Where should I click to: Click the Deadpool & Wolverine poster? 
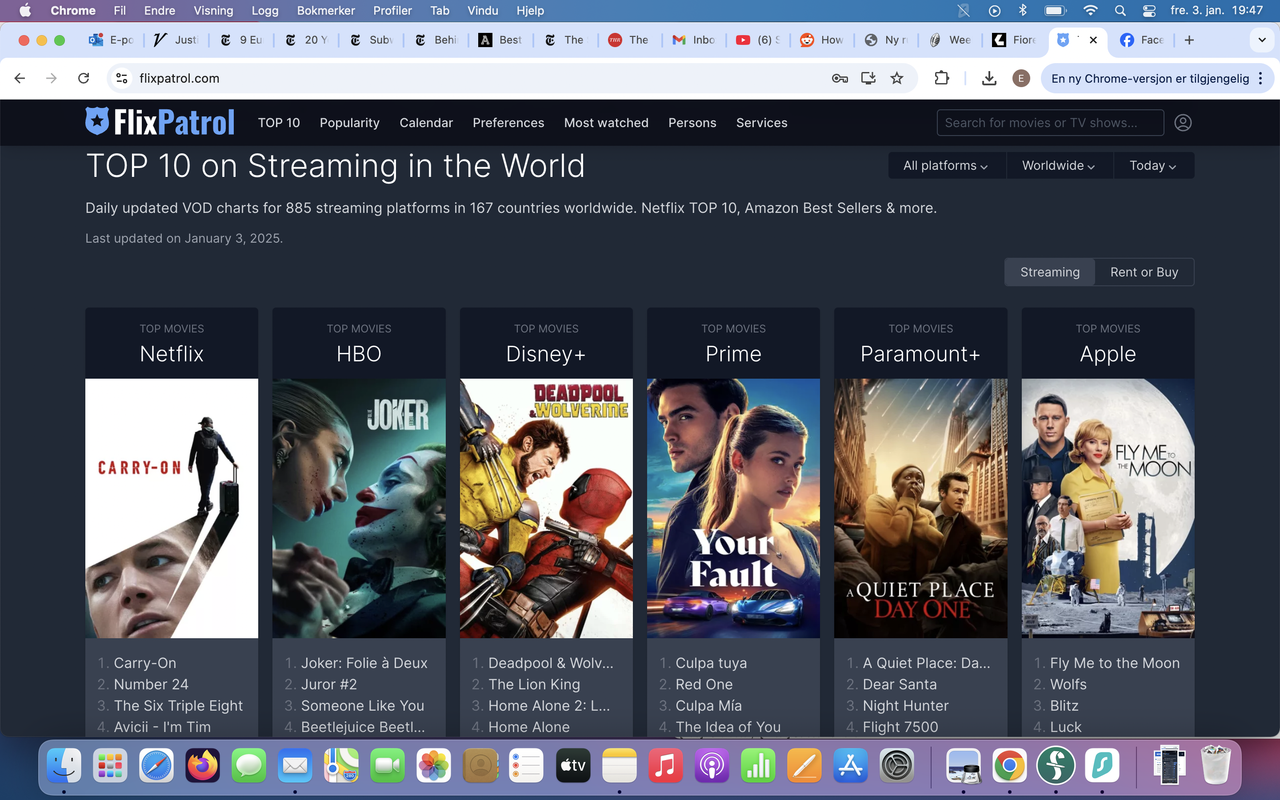(x=546, y=508)
